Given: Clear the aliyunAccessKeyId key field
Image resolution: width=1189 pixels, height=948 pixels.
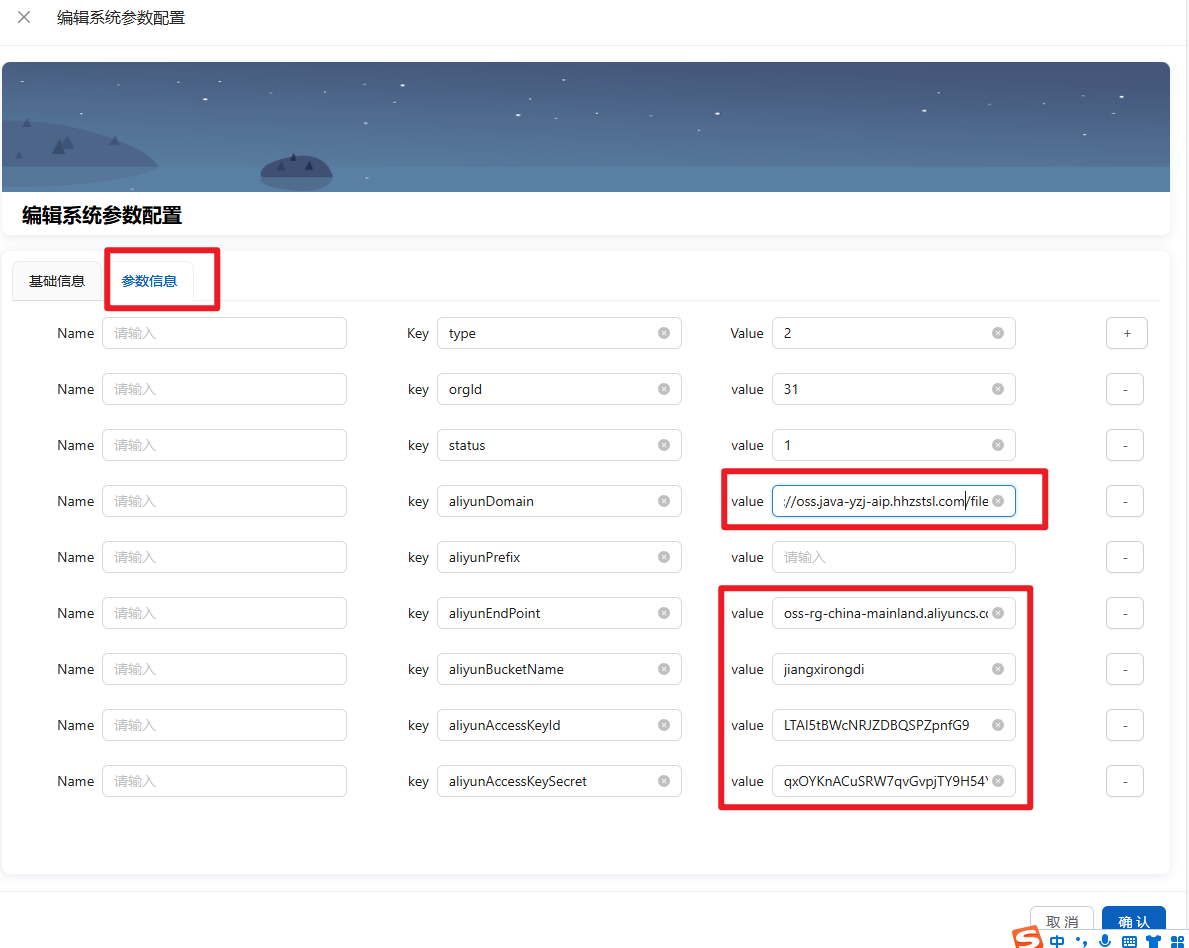Looking at the screenshot, I should pyautogui.click(x=664, y=726).
